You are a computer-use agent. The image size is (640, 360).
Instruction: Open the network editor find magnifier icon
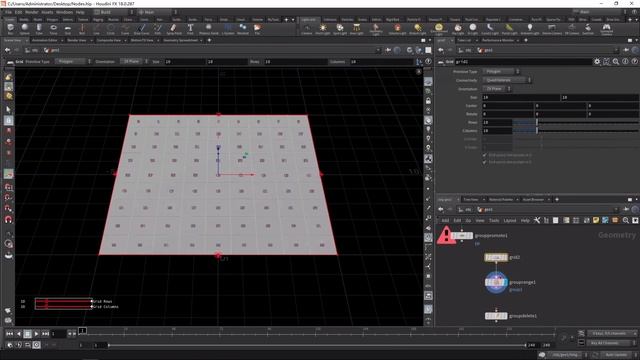[x=626, y=220]
